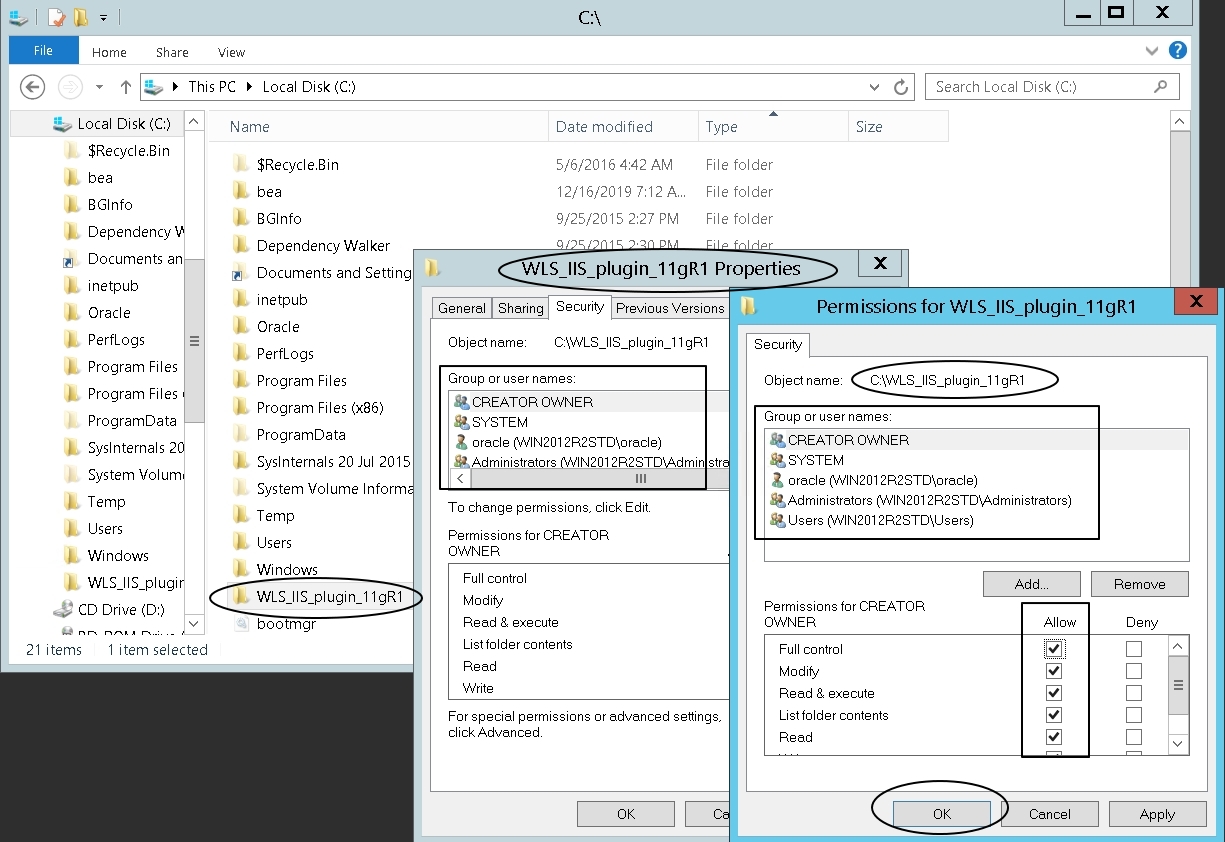This screenshot has width=1225, height=842.
Task: Click the New folder quick access icon
Action: pos(81,18)
